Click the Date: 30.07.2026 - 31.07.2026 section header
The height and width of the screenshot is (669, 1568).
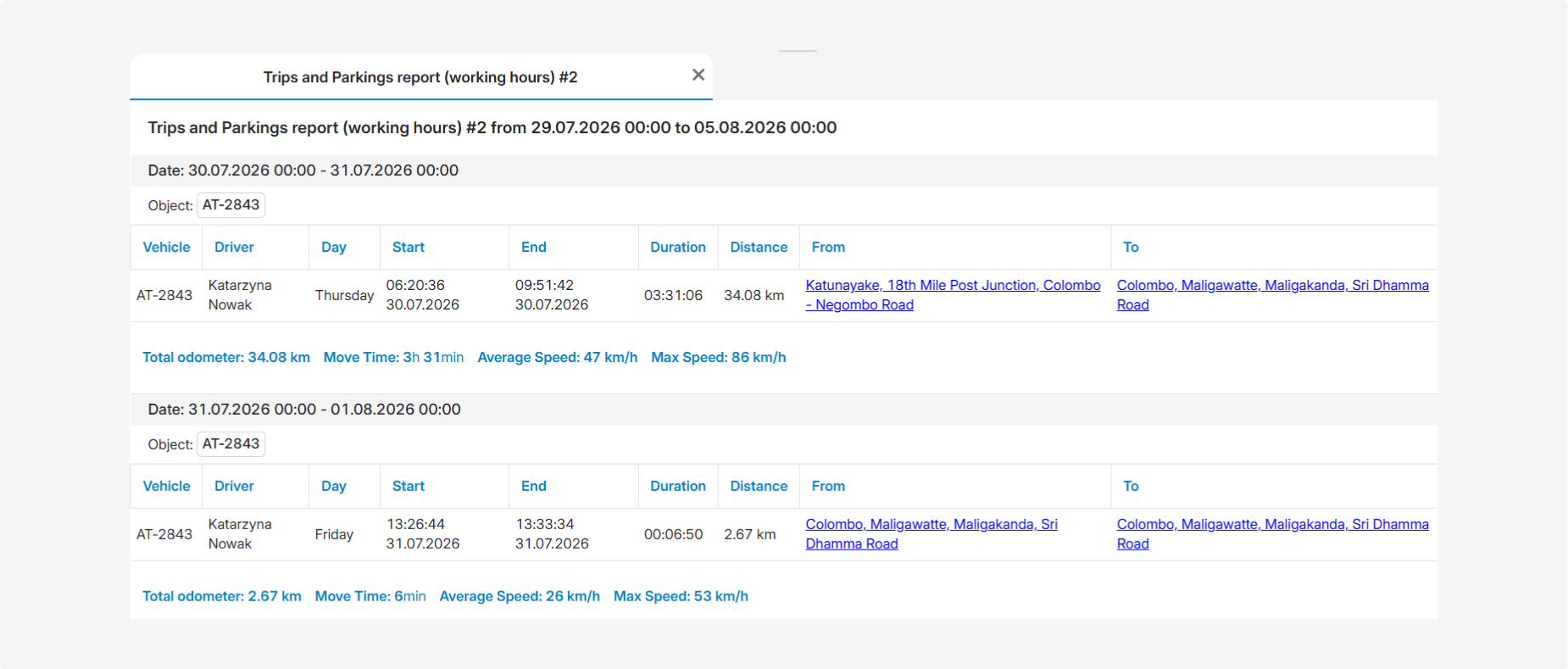tap(784, 170)
